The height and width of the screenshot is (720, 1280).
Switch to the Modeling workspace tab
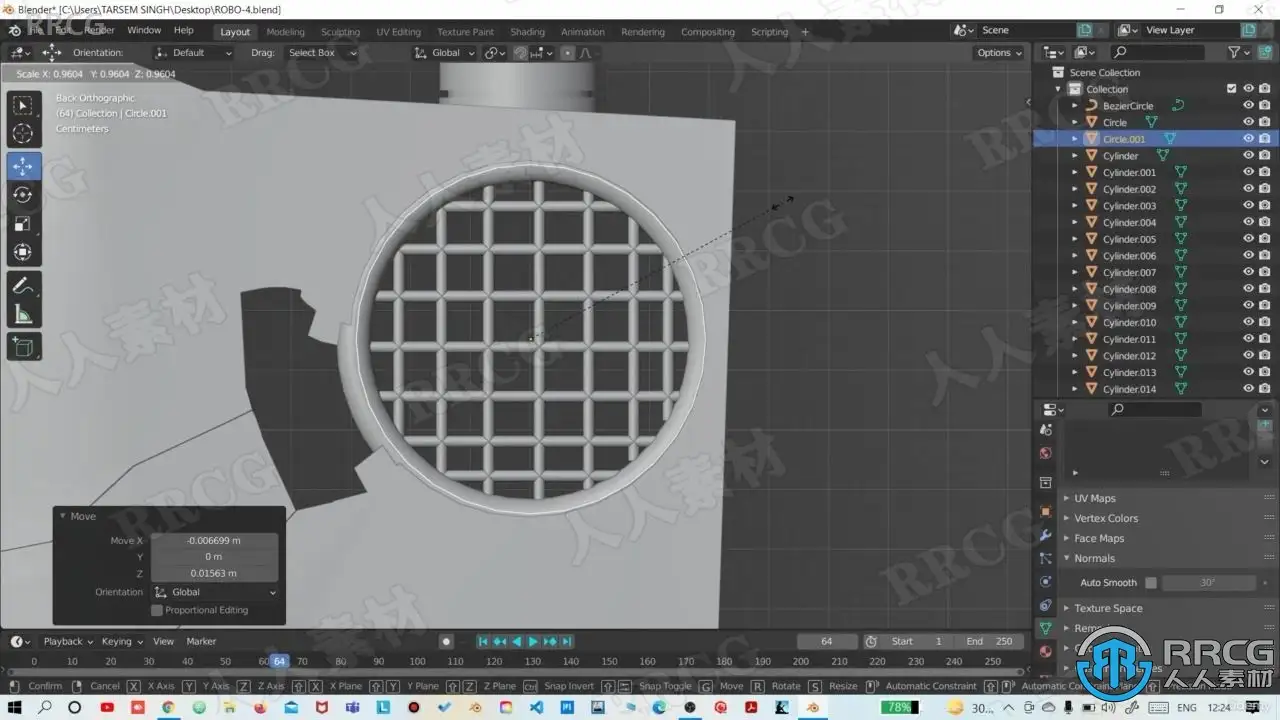(285, 32)
